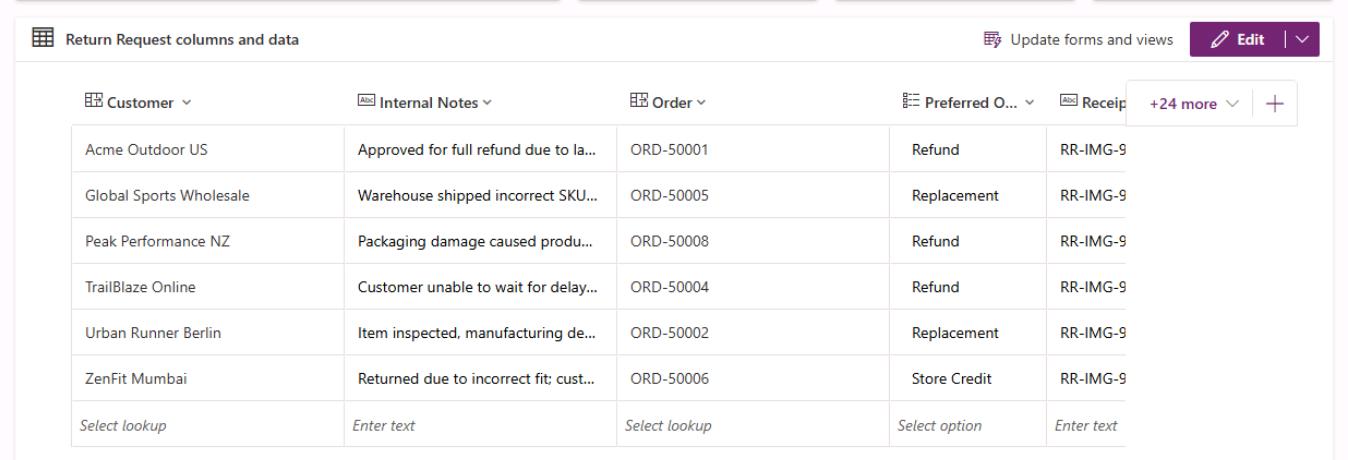The width and height of the screenshot is (1348, 460).
Task: Click the Select lookup field under Customer
Action: coord(207,425)
